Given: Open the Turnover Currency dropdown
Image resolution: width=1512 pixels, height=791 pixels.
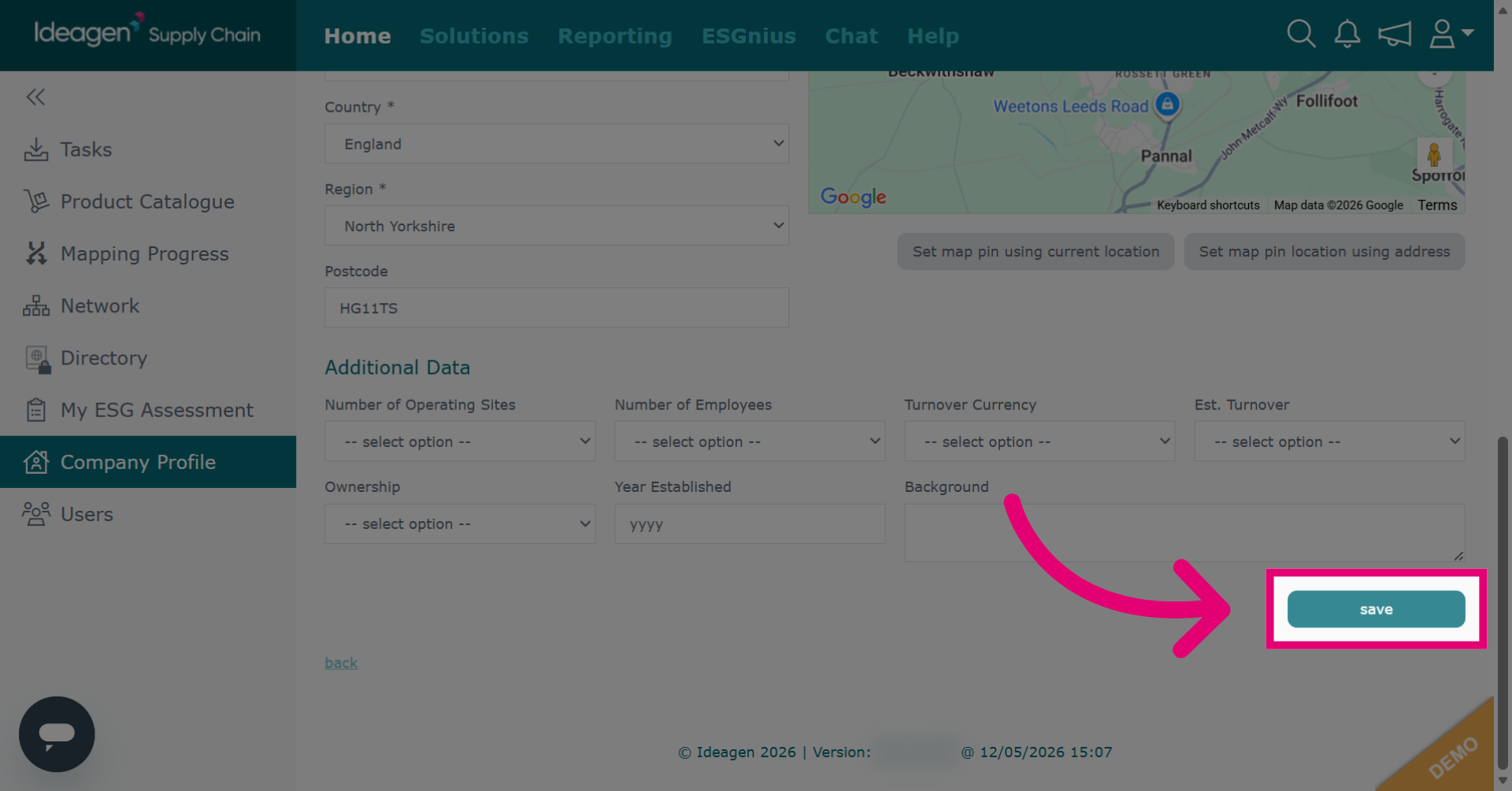Looking at the screenshot, I should point(1039,442).
